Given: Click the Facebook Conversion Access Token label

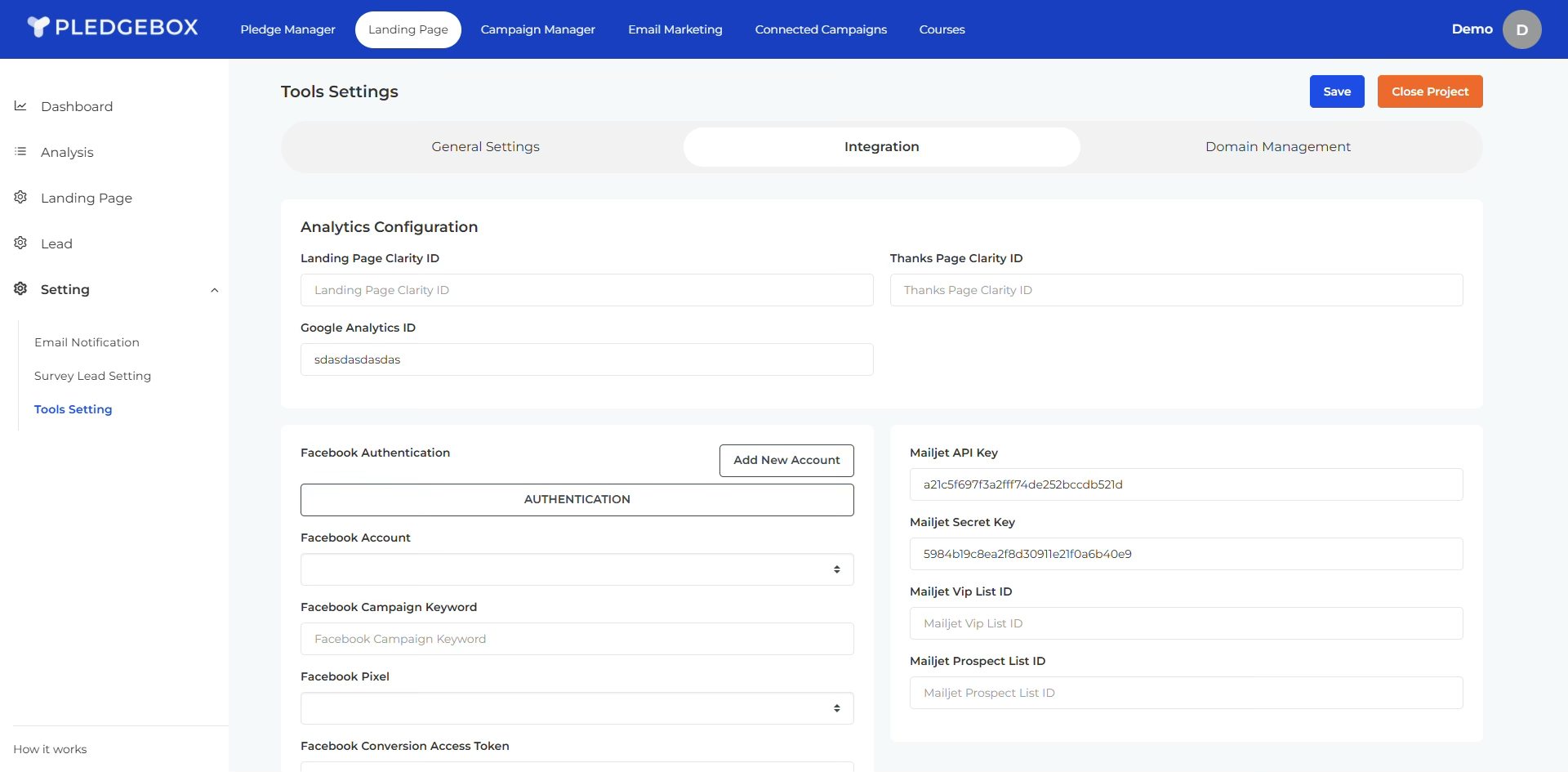Looking at the screenshot, I should click(404, 746).
